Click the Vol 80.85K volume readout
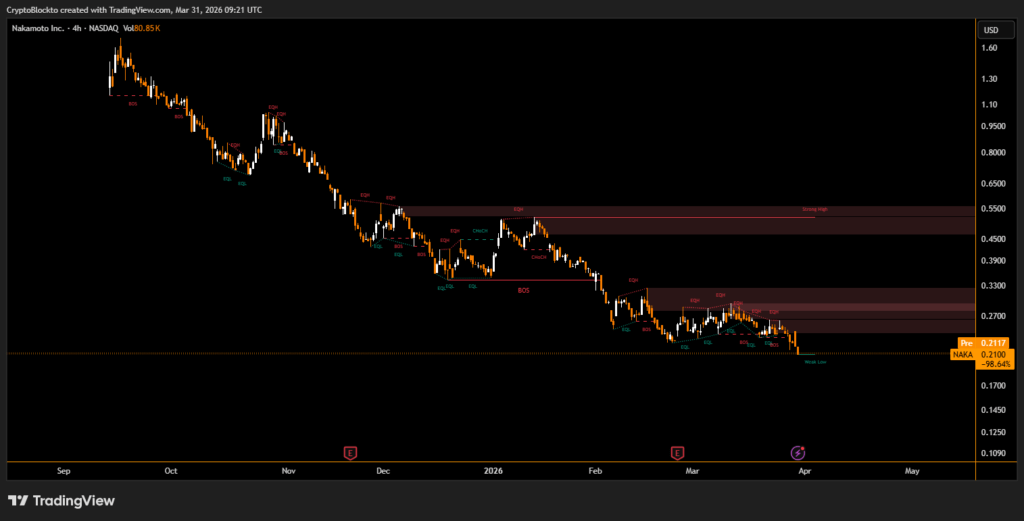1024x521 pixels. (x=139, y=28)
